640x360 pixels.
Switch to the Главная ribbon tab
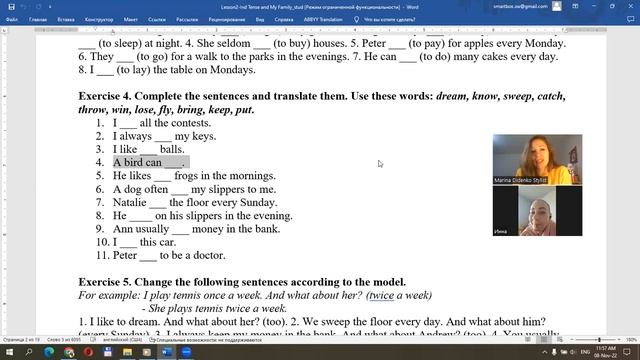[38, 19]
